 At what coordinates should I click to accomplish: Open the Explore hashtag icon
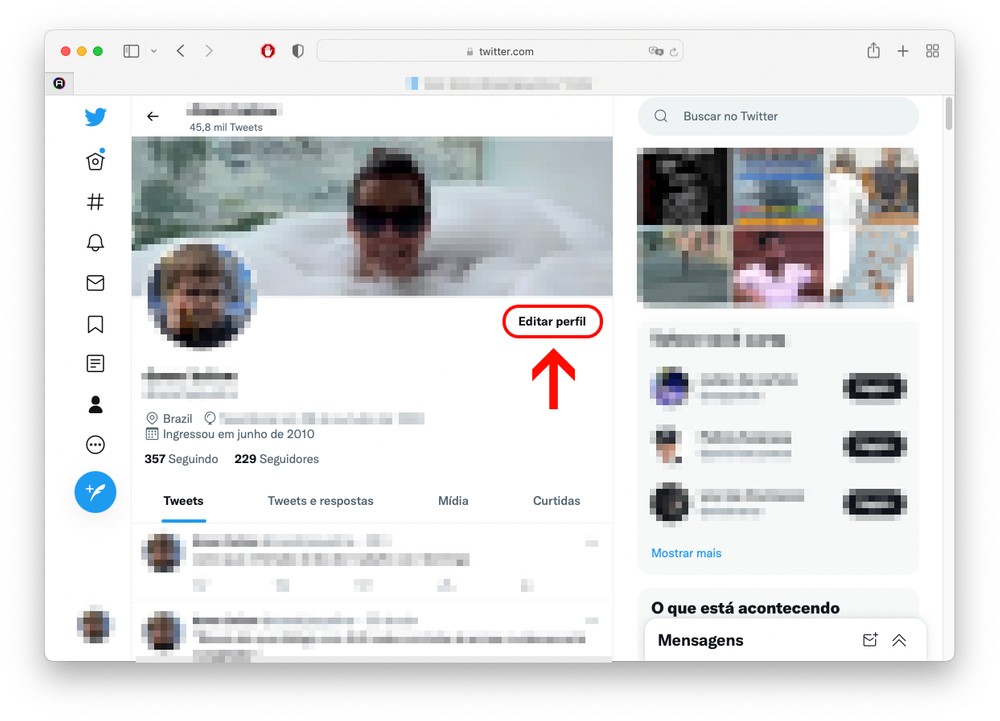pyautogui.click(x=95, y=202)
